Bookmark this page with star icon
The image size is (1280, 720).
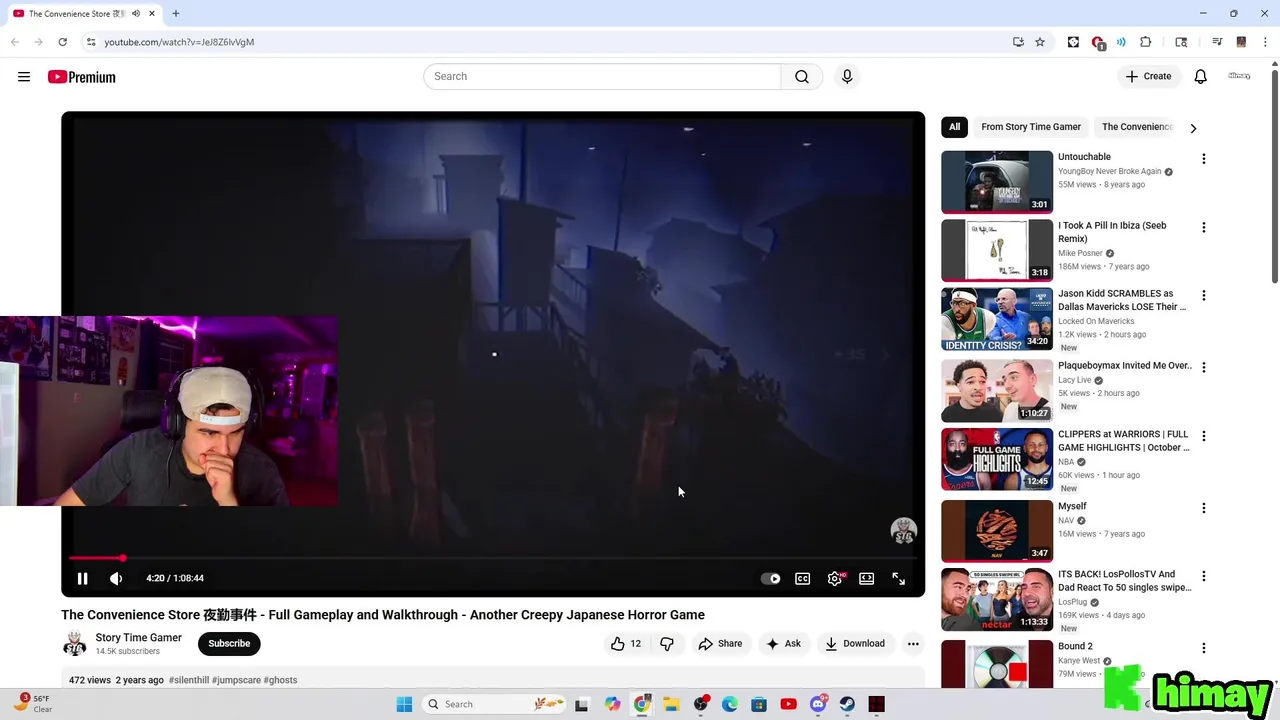coord(1040,42)
